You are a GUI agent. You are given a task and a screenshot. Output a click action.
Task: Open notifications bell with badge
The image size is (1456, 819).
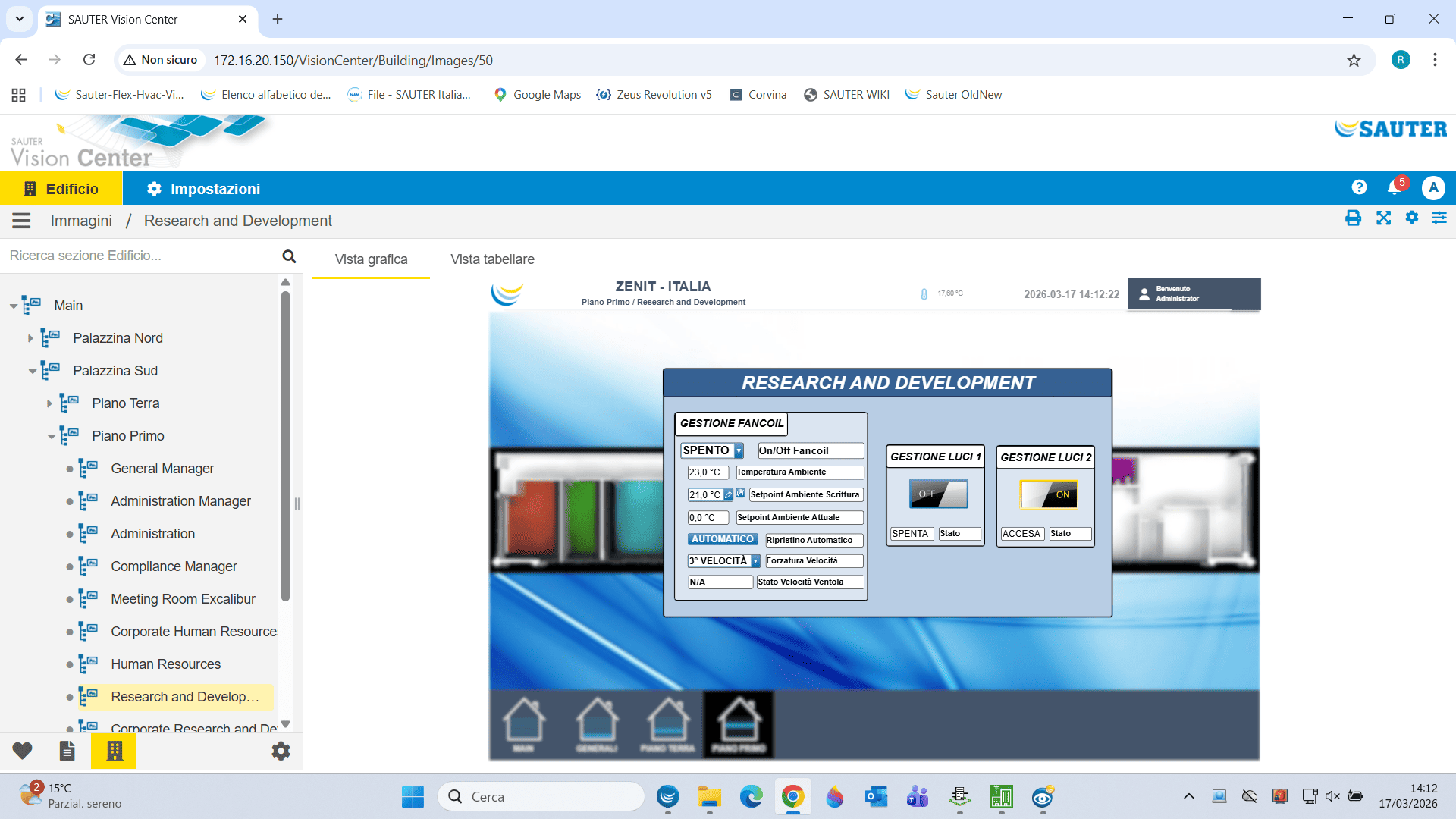pos(1394,187)
